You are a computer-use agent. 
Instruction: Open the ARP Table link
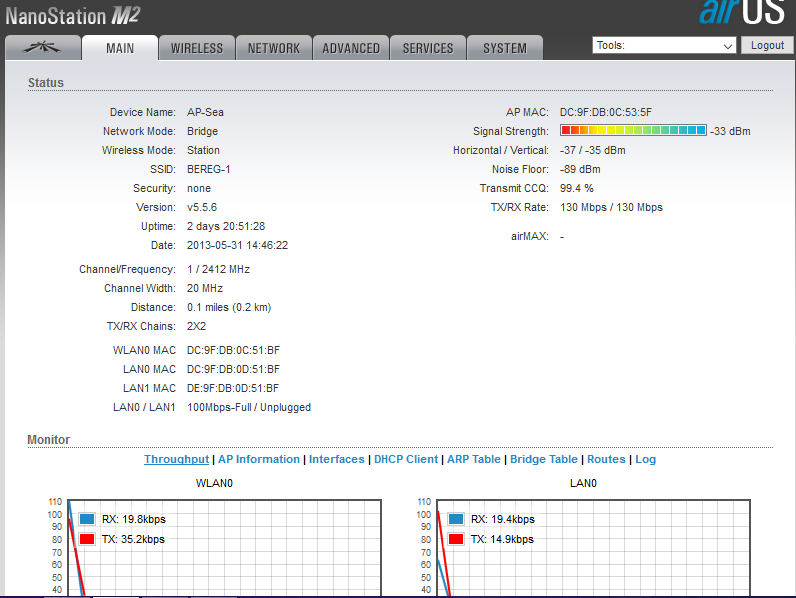[474, 459]
